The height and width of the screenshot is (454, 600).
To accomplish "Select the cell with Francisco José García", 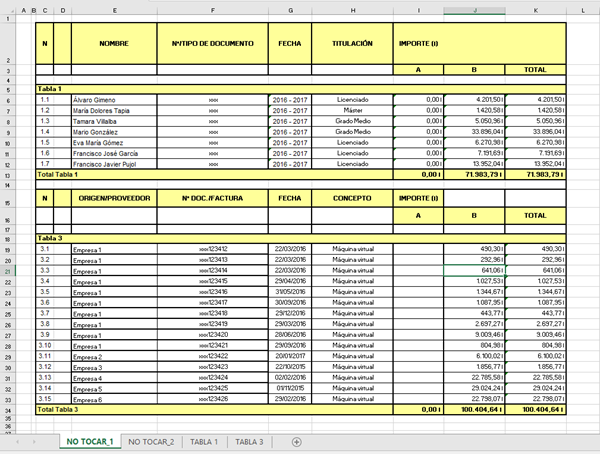I will pos(114,154).
